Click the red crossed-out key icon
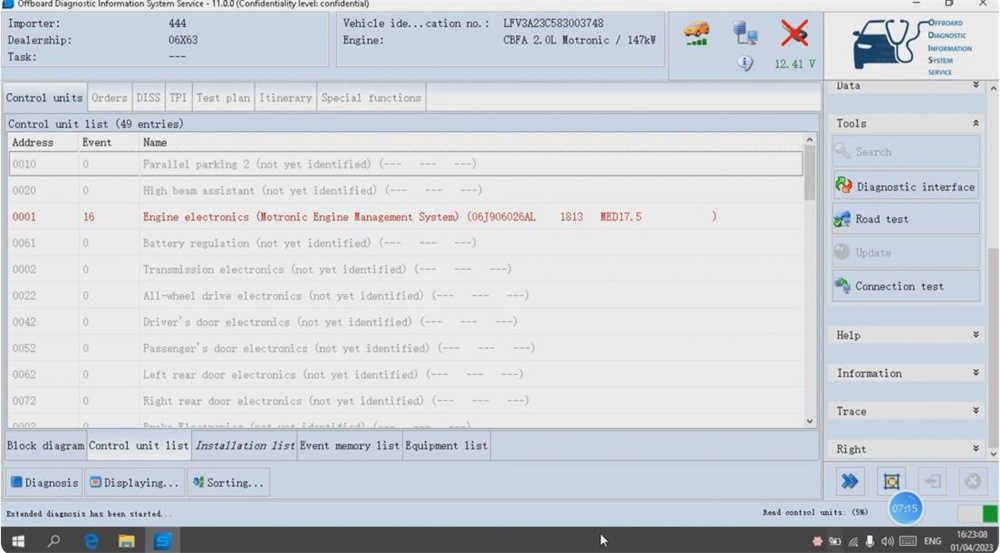The image size is (1000, 553). 795,33
